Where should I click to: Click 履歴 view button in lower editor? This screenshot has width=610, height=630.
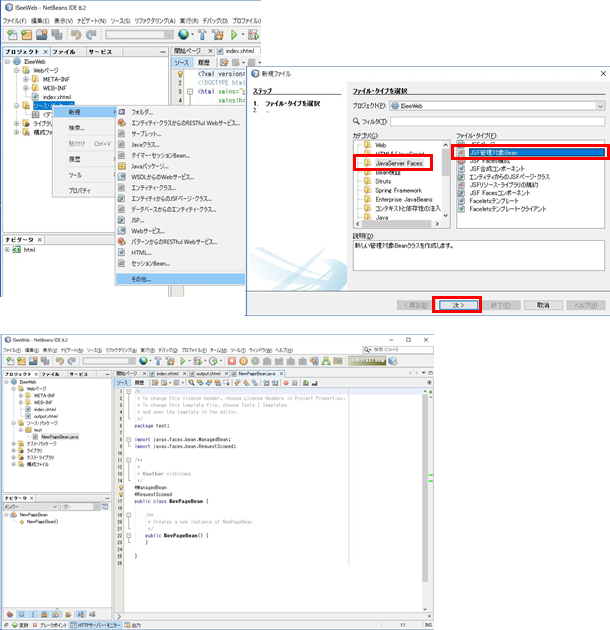[x=139, y=383]
